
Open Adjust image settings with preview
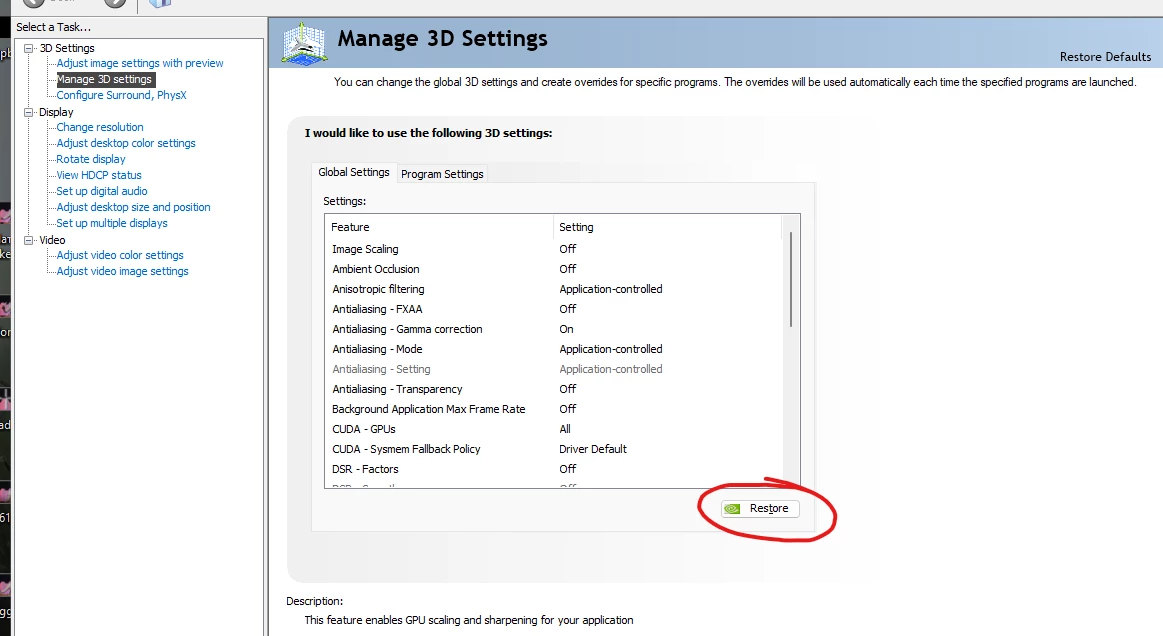[139, 63]
